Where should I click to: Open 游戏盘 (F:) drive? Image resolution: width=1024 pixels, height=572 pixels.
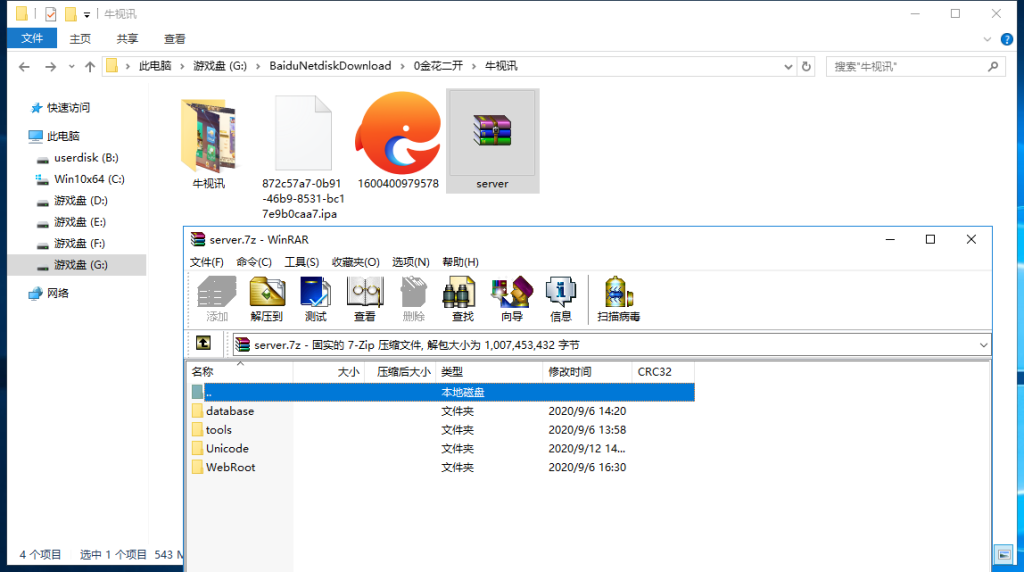coord(79,244)
